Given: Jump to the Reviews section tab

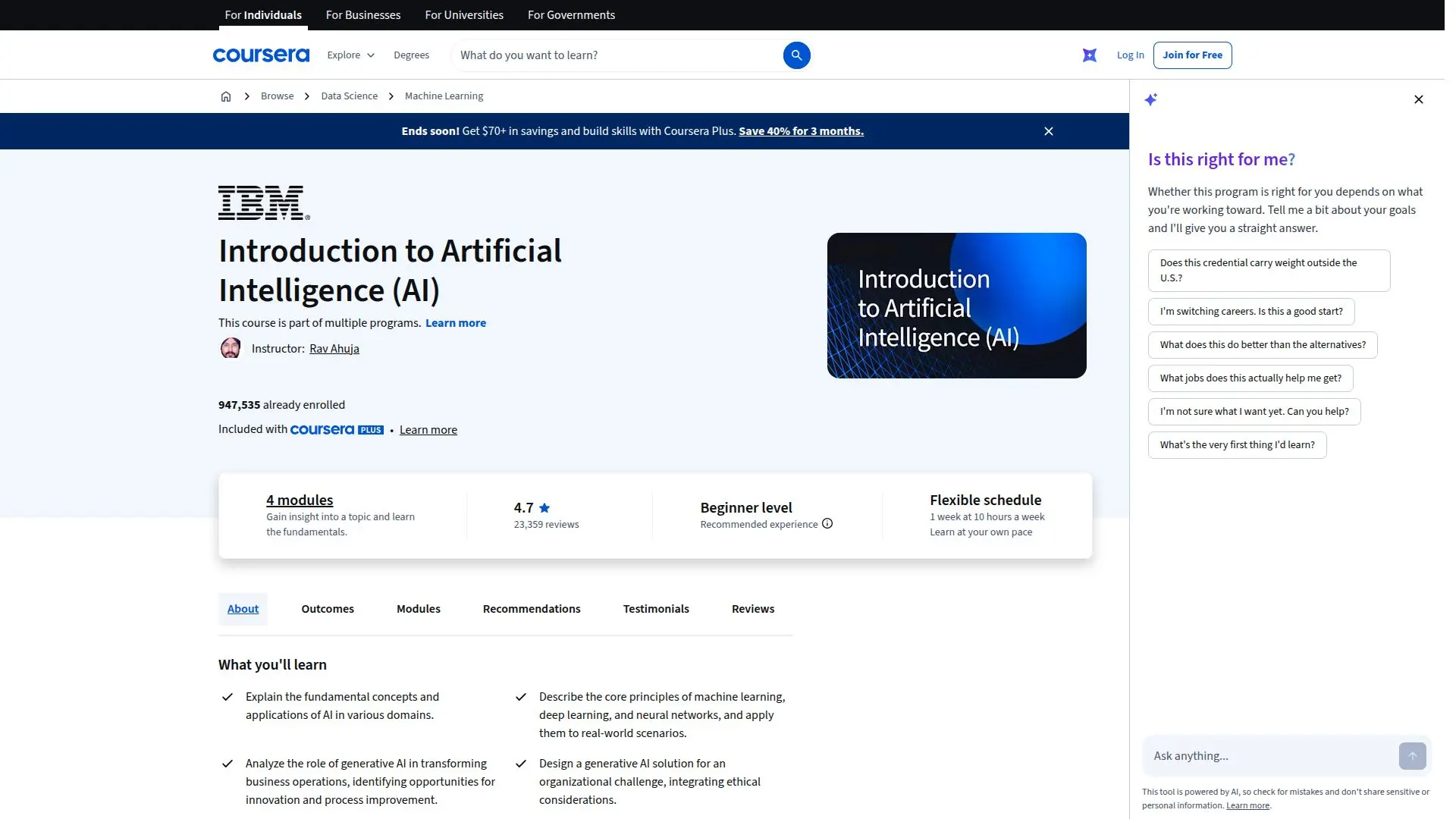Looking at the screenshot, I should (x=753, y=609).
